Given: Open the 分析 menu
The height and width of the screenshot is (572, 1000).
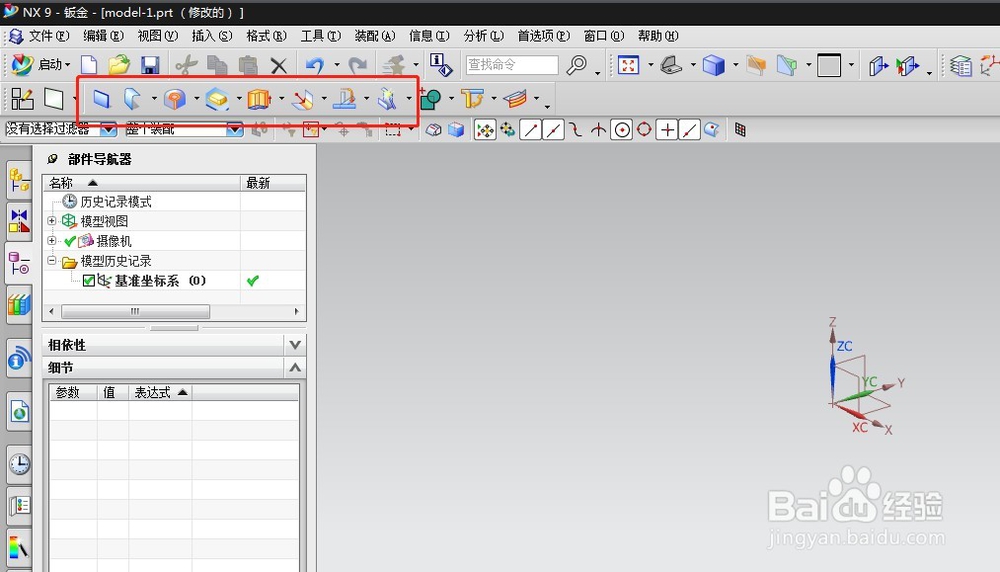Looking at the screenshot, I should (x=483, y=36).
